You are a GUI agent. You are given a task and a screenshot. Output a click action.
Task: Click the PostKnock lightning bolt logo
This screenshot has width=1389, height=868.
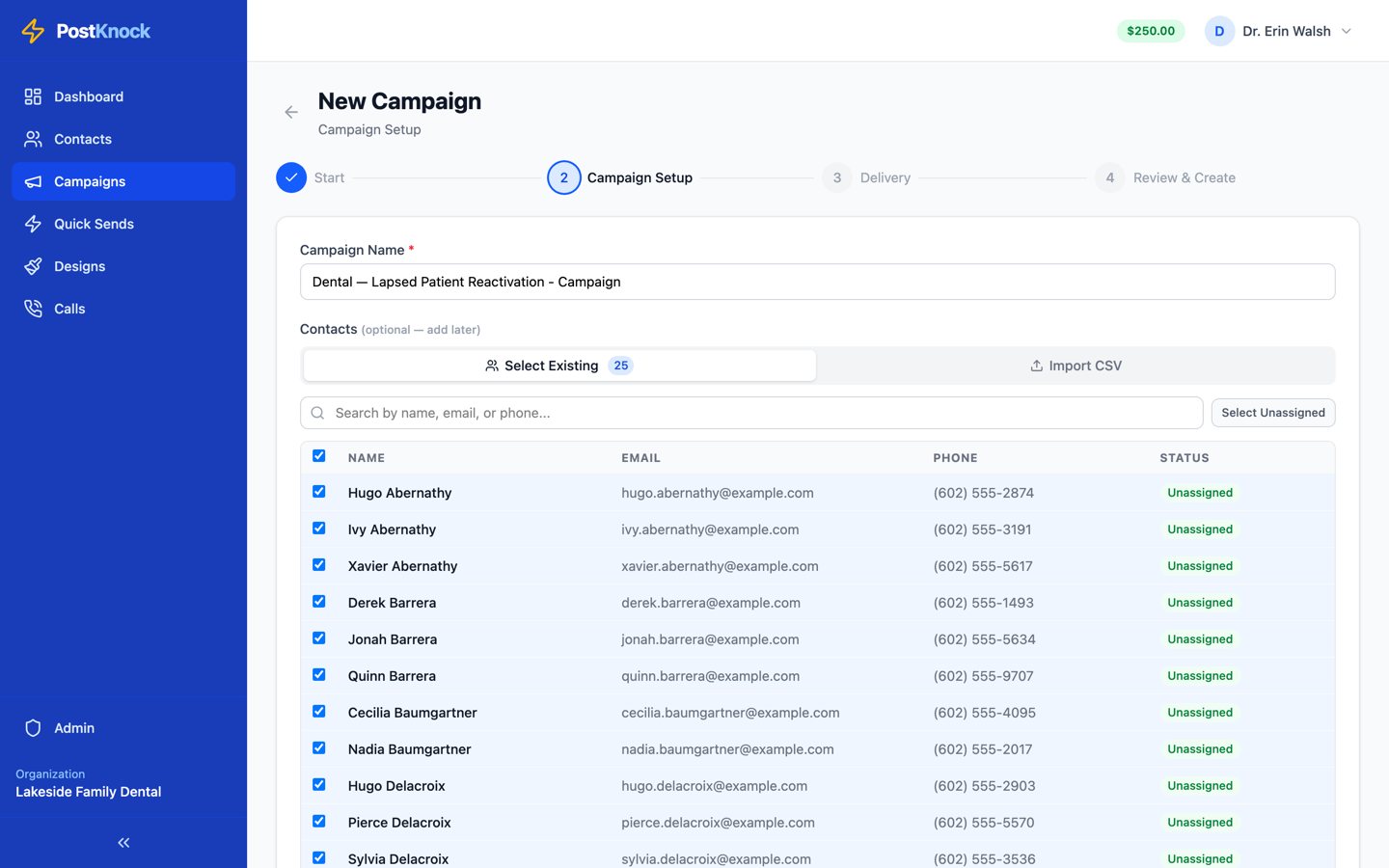coord(33,31)
